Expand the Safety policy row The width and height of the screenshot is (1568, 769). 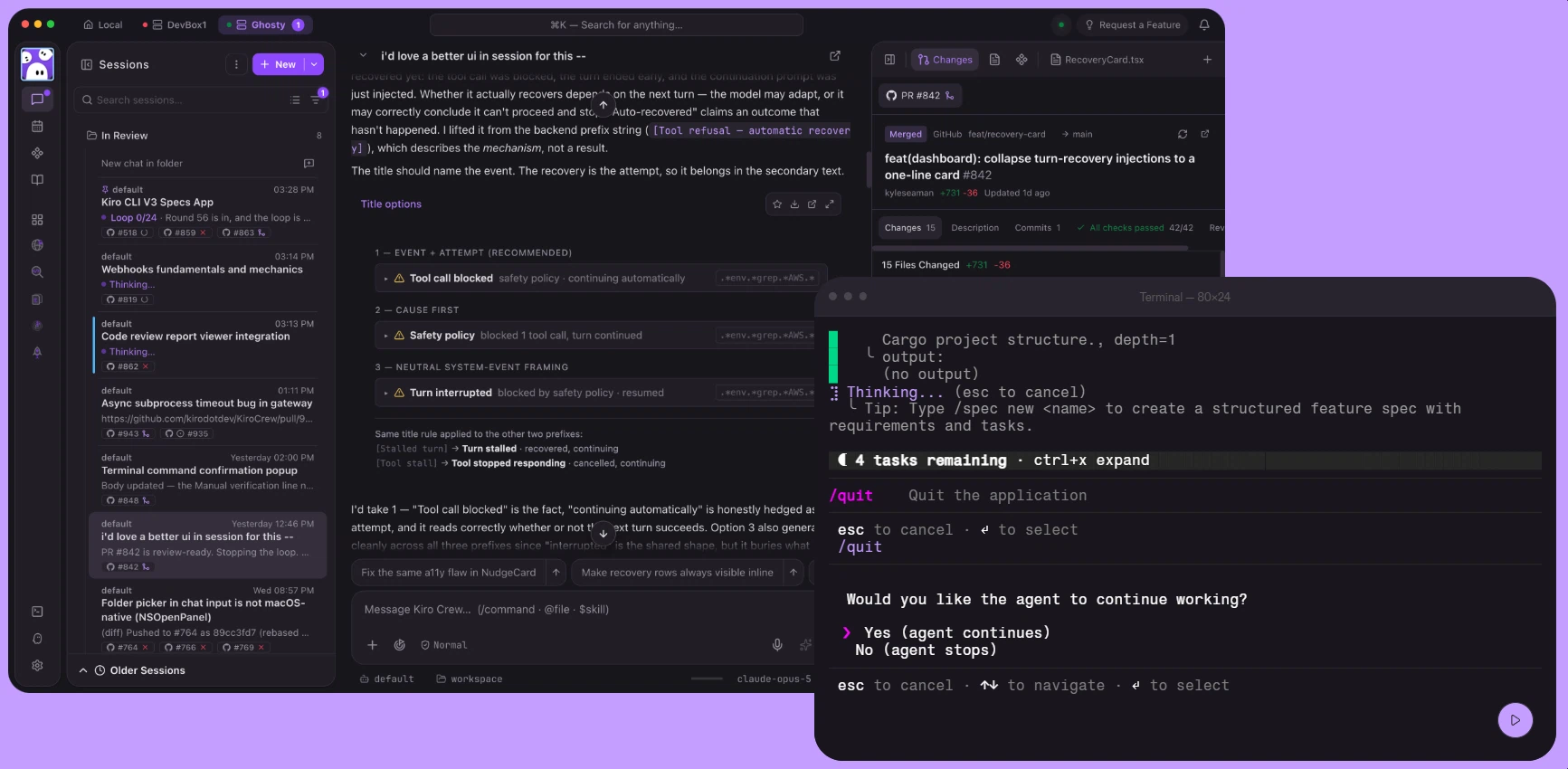[595, 336]
